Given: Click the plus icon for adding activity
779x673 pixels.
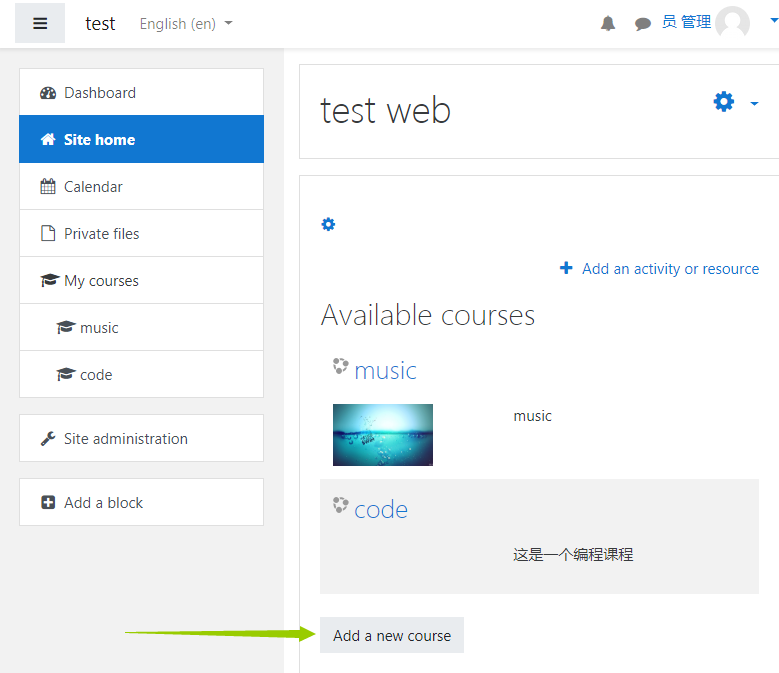Looking at the screenshot, I should click(x=566, y=268).
